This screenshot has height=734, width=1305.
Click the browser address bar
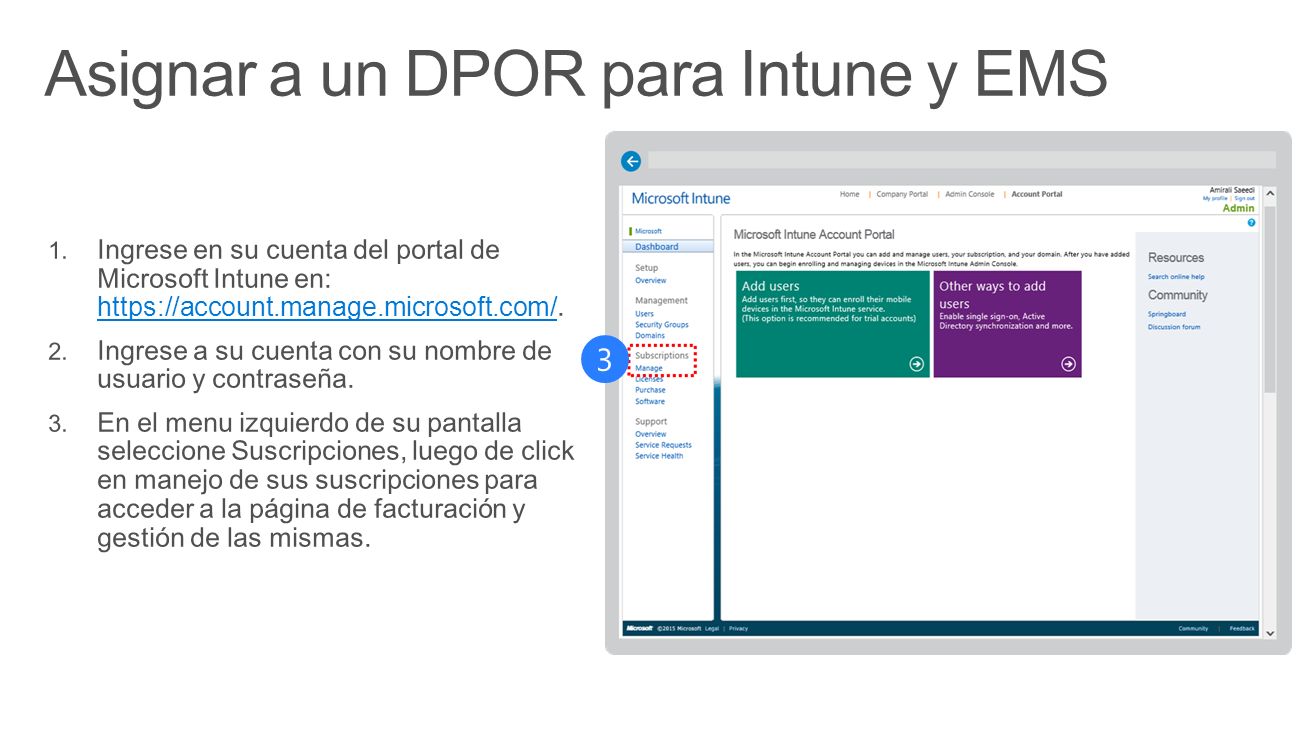pos(962,160)
